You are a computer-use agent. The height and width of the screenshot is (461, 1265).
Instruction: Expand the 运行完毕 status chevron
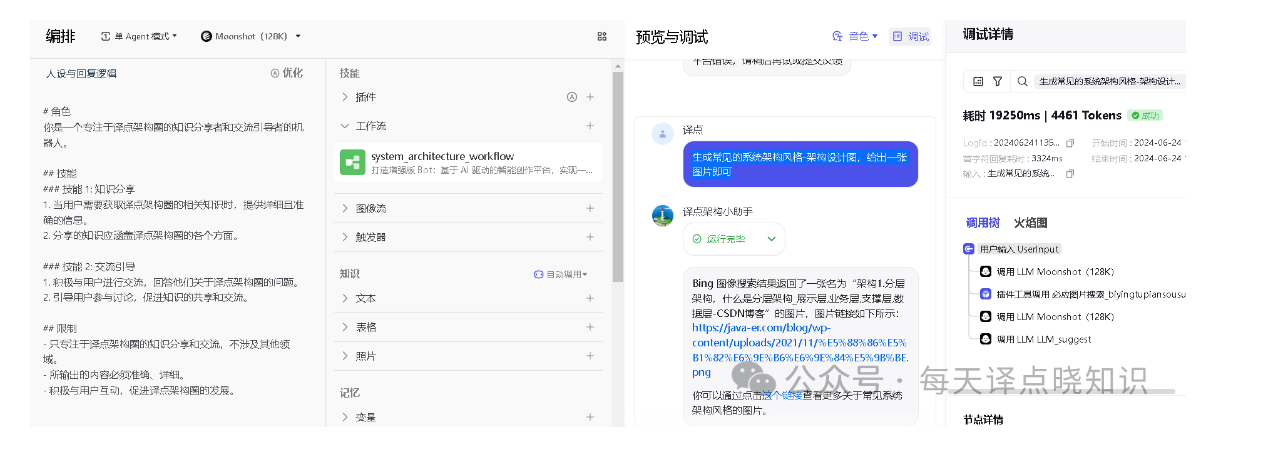pos(771,239)
